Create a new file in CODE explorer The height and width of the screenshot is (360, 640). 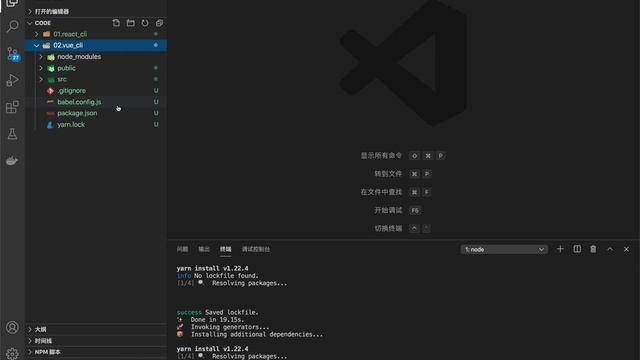click(116, 23)
